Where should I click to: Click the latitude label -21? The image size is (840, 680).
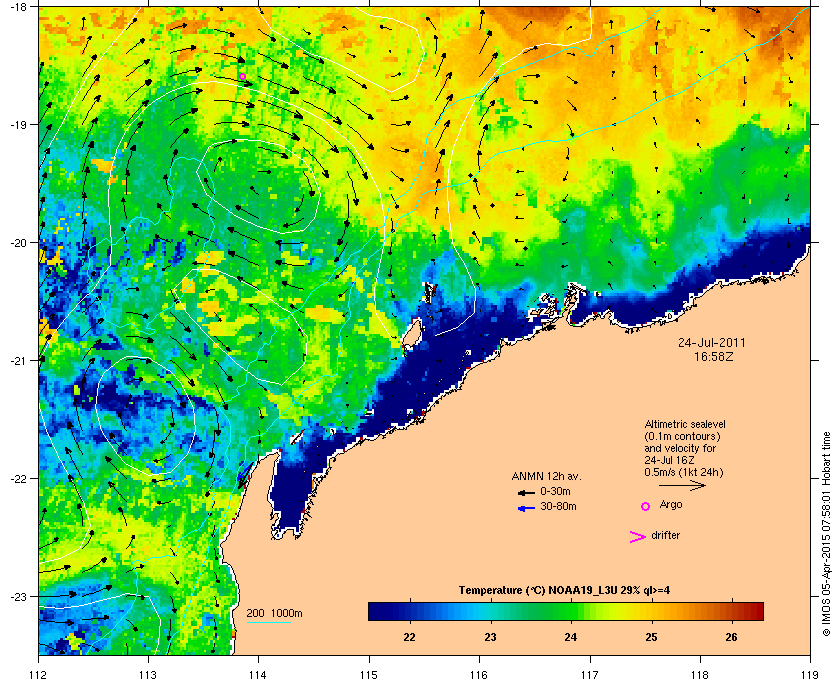(17, 360)
